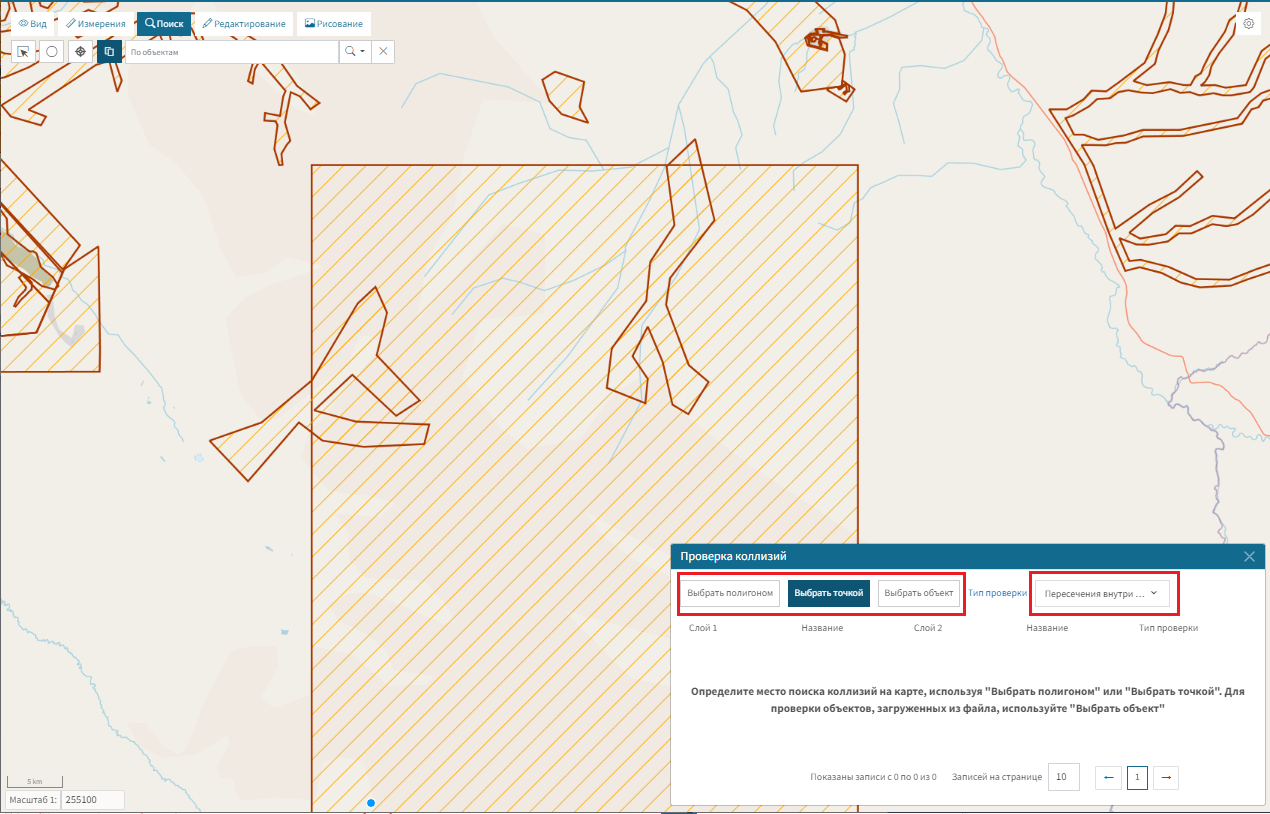The image size is (1270, 814).
Task: Close the Проверка коллизий panel
Action: pyautogui.click(x=1249, y=557)
